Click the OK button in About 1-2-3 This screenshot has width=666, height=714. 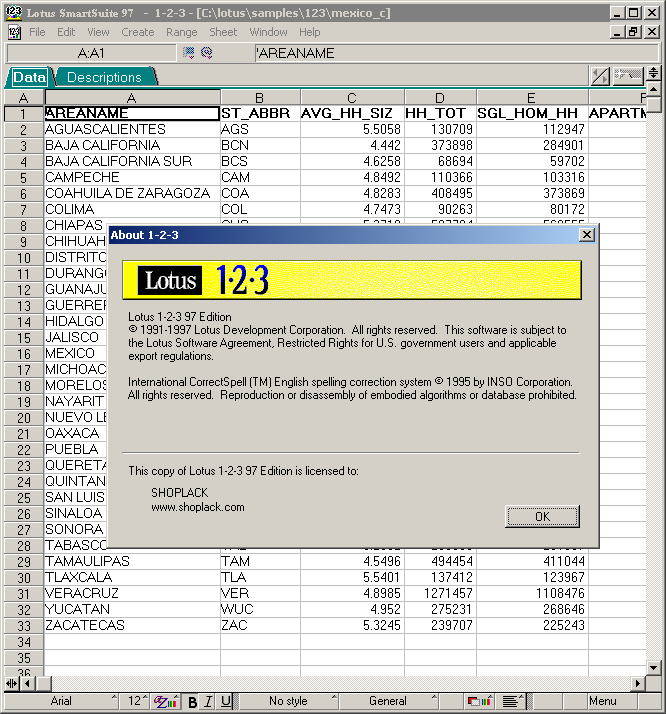[x=542, y=516]
